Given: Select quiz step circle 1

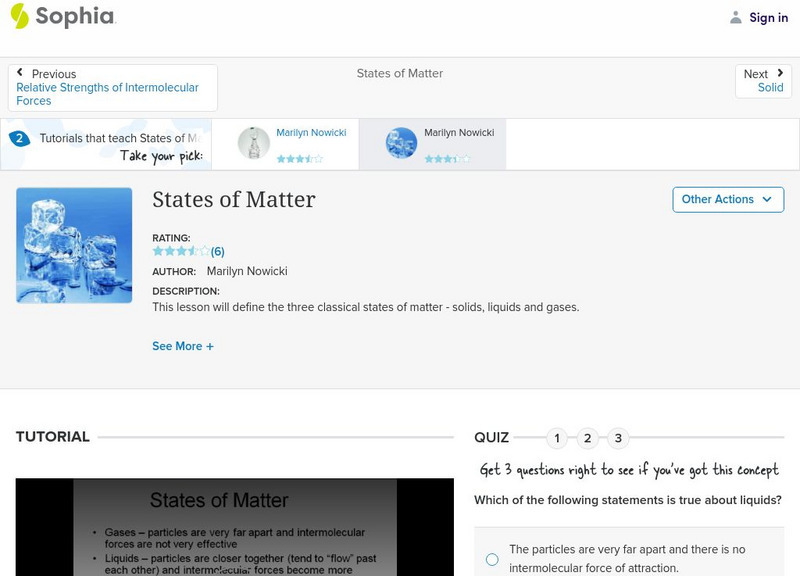Looking at the screenshot, I should [x=556, y=437].
